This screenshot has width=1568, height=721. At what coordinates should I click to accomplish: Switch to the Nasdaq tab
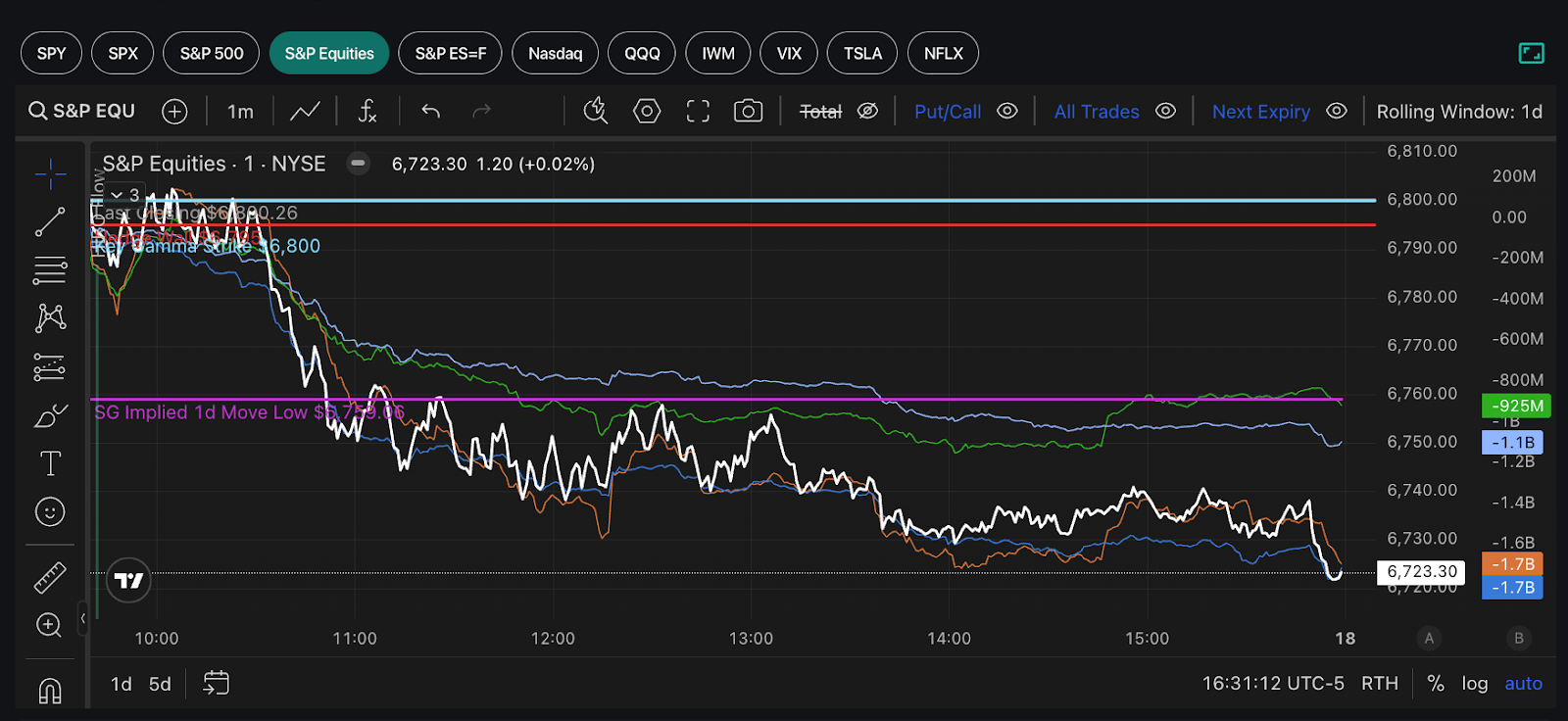[556, 53]
